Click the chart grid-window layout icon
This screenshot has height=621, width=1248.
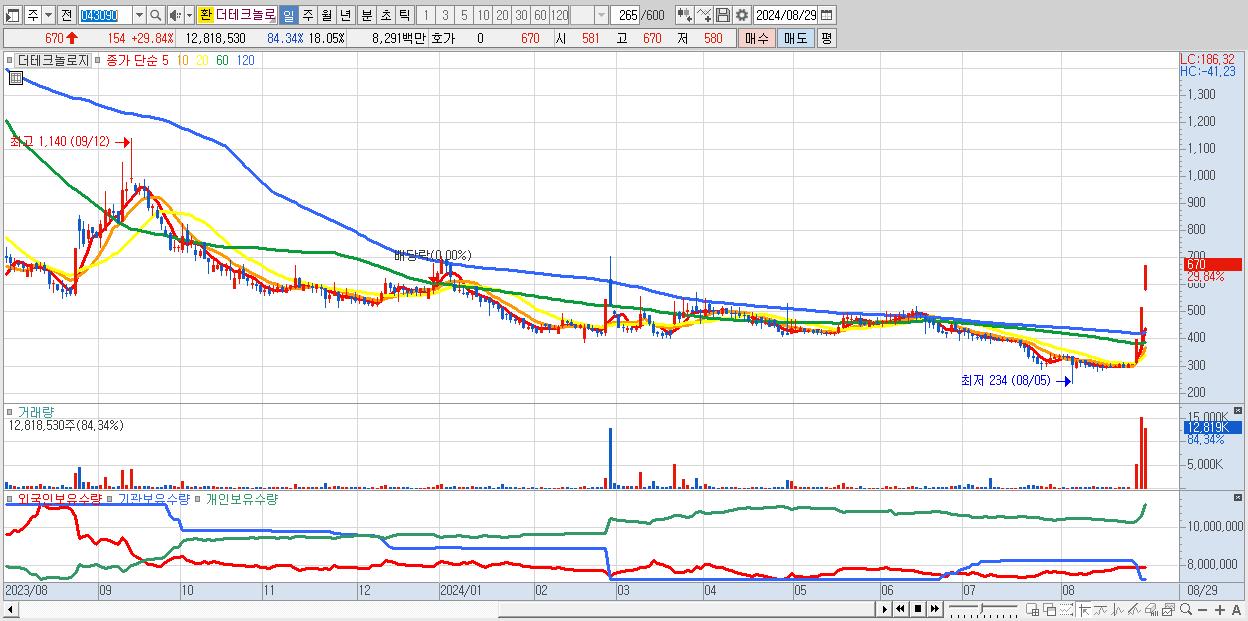(x=1033, y=609)
